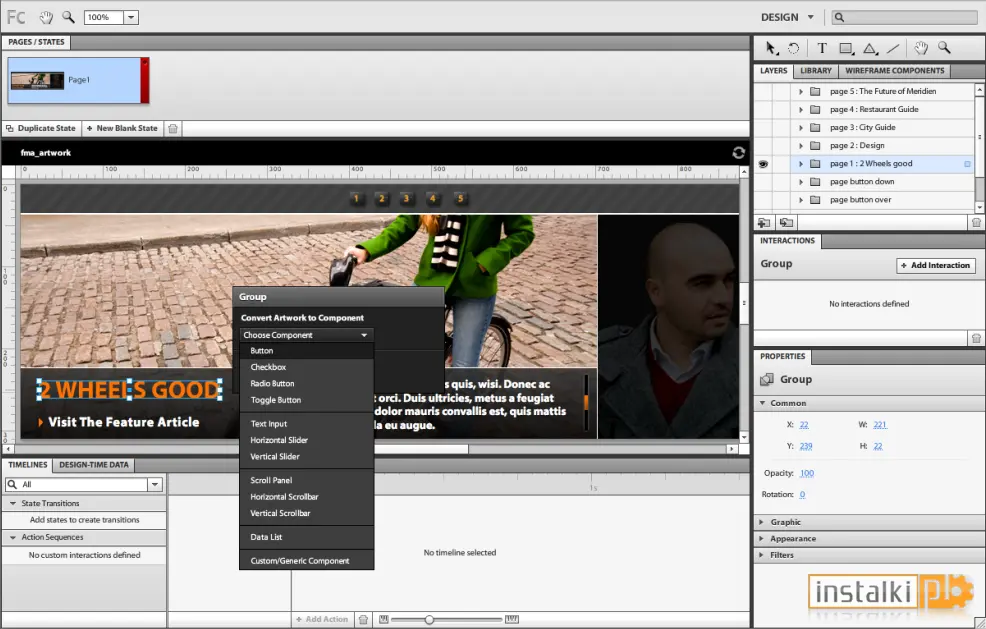Click page number 2 button in artwork
986x629 pixels.
tap(381, 199)
